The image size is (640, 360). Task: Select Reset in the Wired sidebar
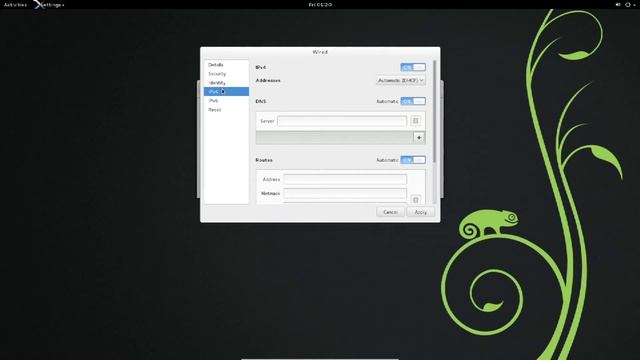tap(226, 110)
